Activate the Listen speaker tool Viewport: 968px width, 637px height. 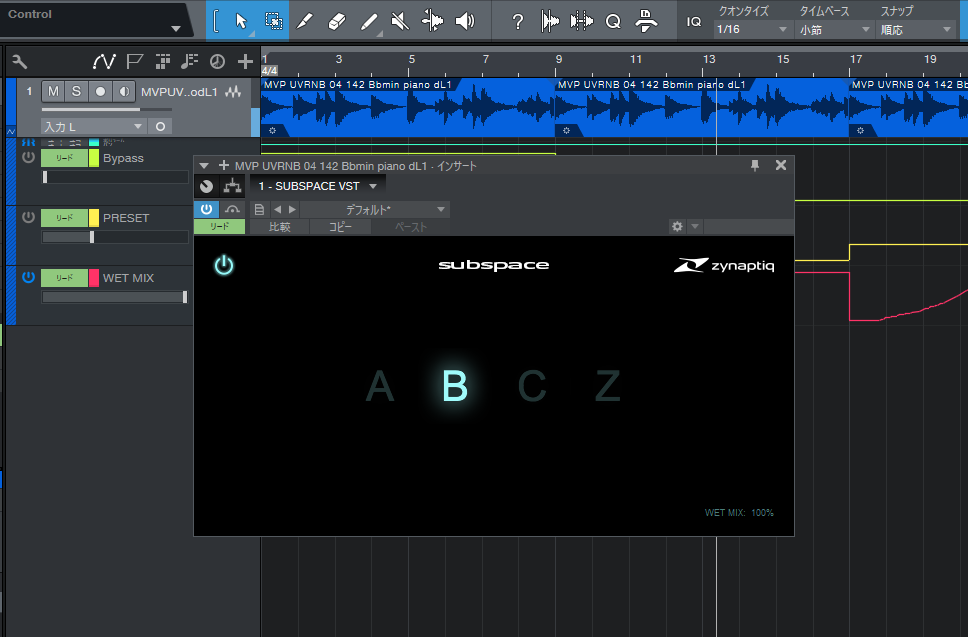click(465, 20)
